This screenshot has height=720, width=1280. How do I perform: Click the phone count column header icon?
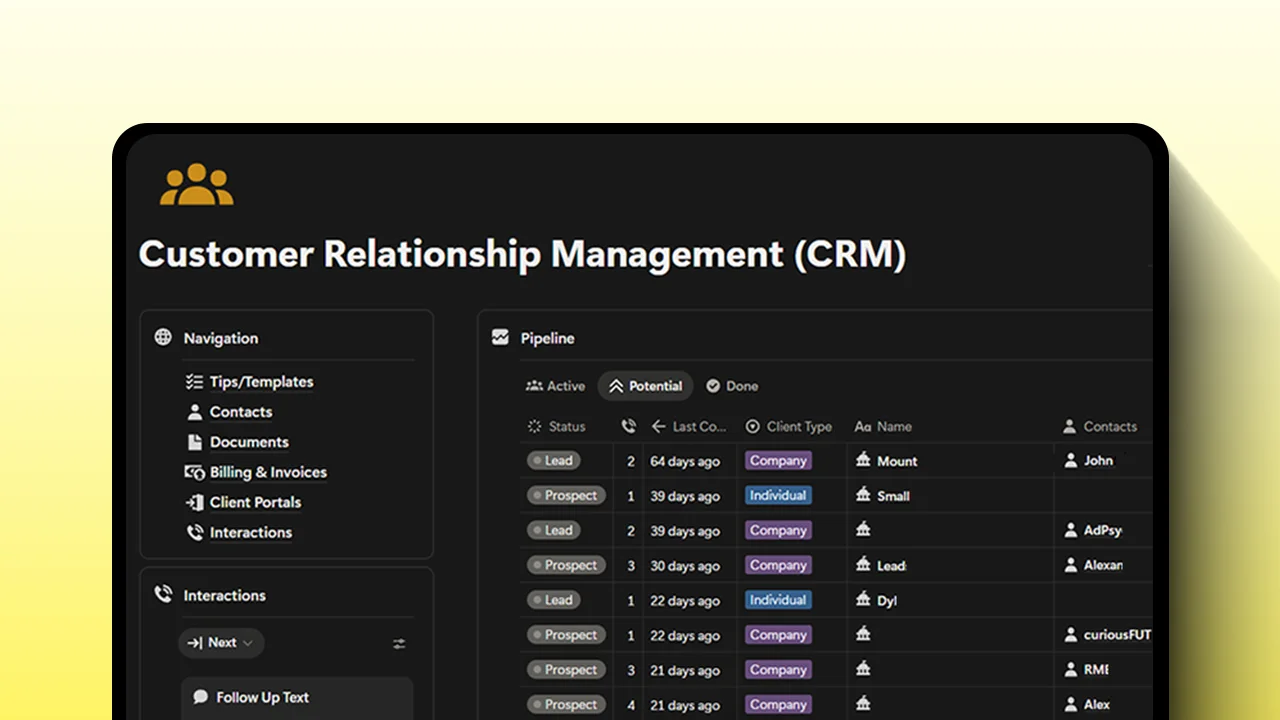tap(628, 426)
